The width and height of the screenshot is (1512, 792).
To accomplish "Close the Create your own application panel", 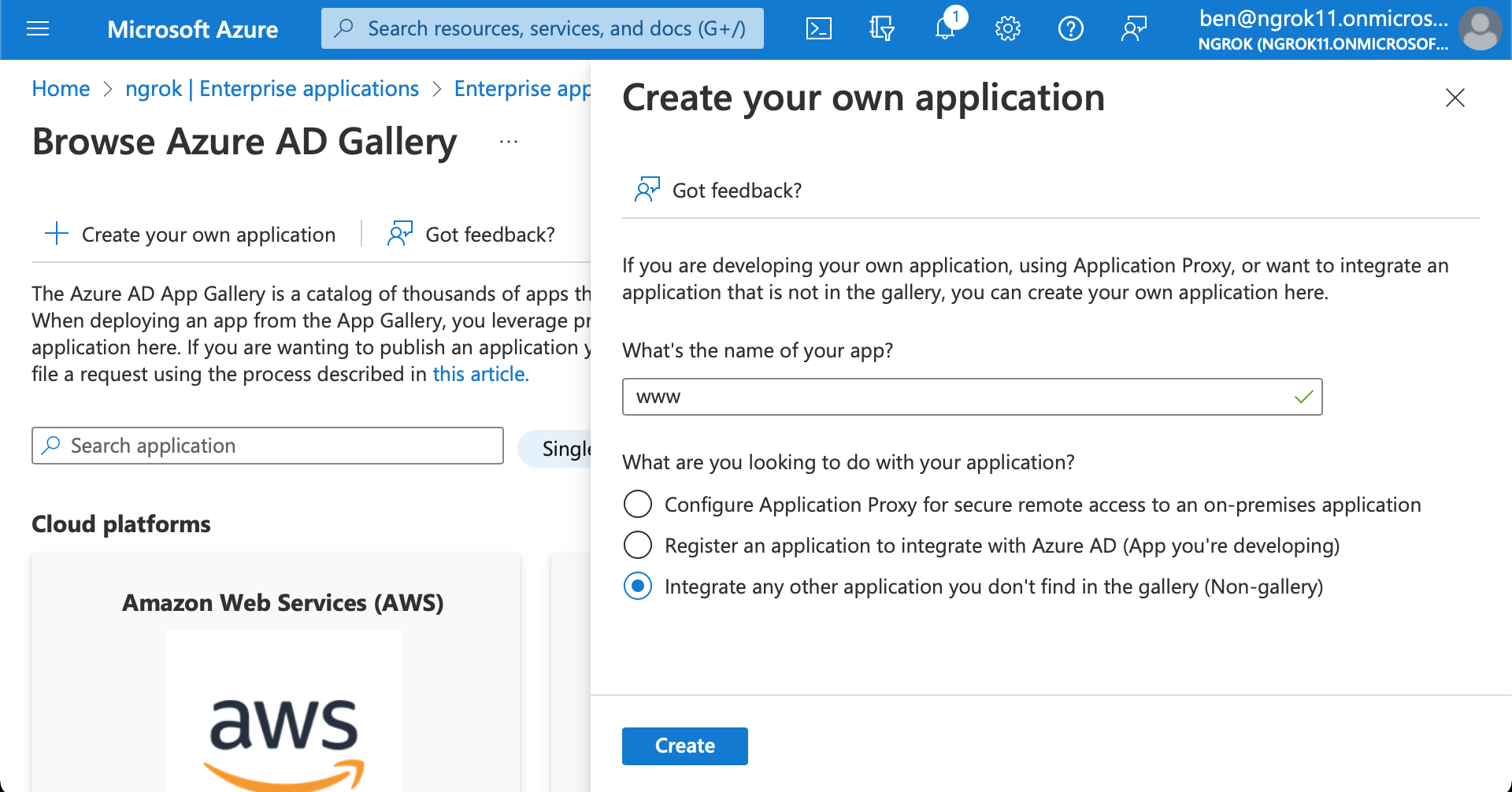I will [x=1455, y=98].
